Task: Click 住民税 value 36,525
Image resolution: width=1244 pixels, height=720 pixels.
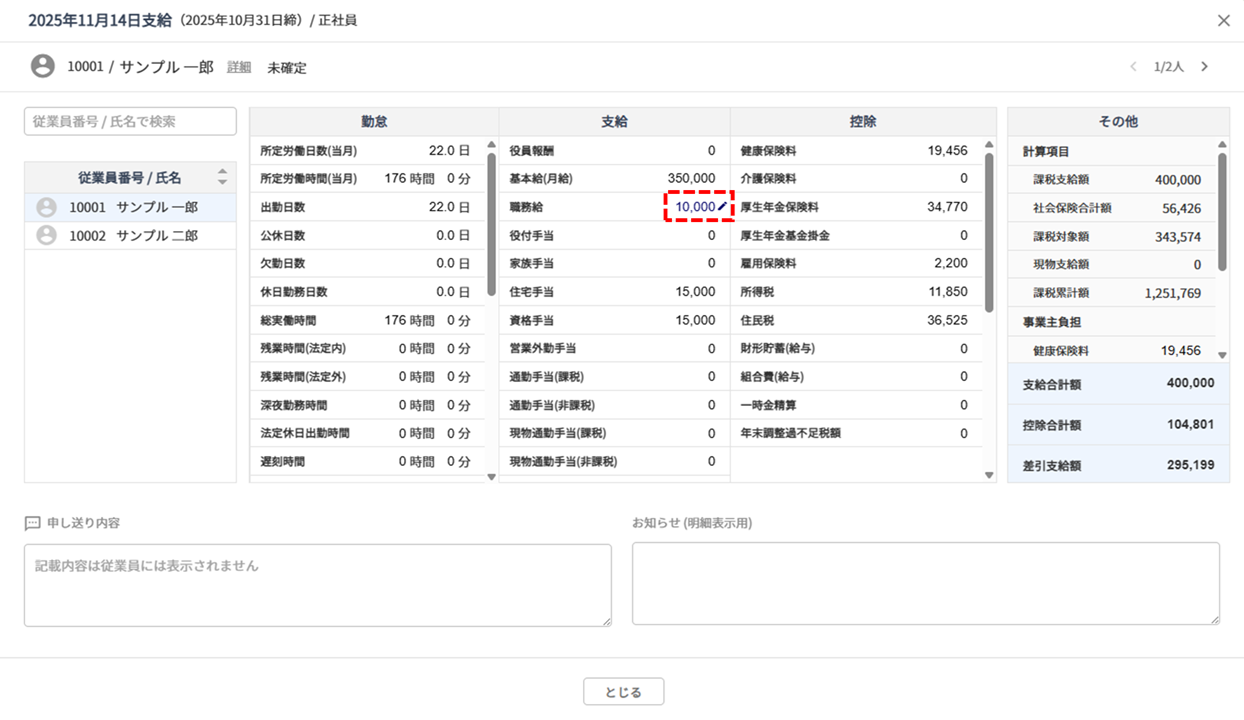Action: point(947,320)
